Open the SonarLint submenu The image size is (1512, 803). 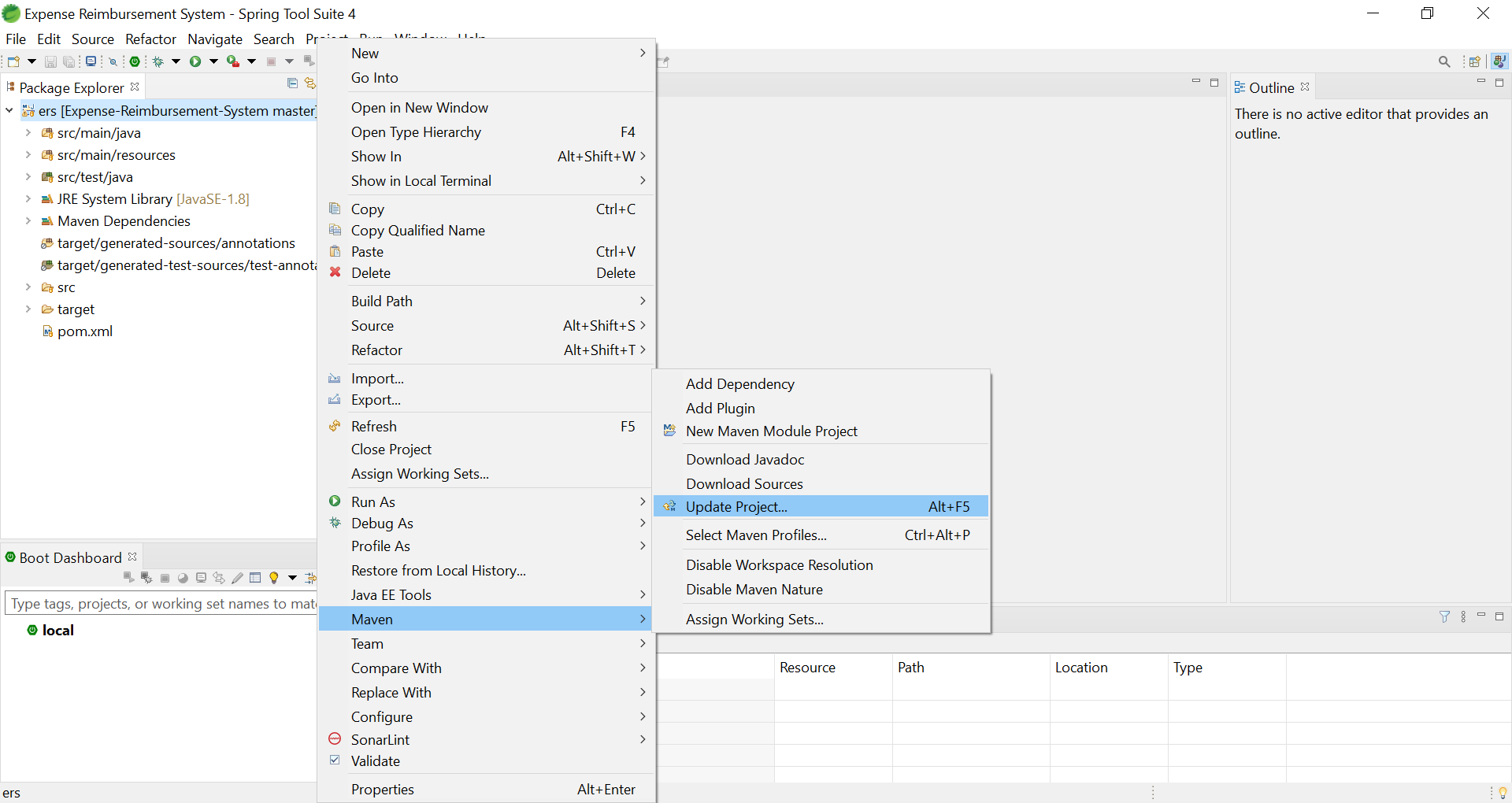pyautogui.click(x=486, y=740)
